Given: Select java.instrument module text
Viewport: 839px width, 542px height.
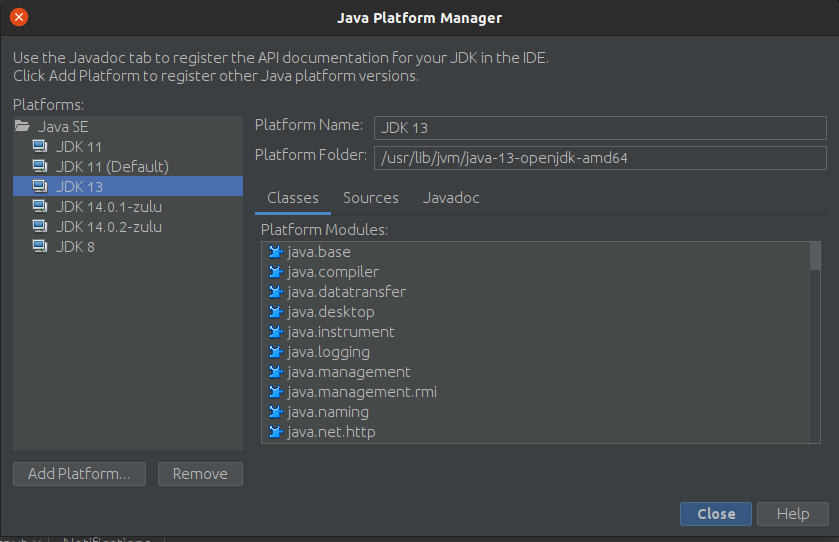Looking at the screenshot, I should pyautogui.click(x=341, y=332).
